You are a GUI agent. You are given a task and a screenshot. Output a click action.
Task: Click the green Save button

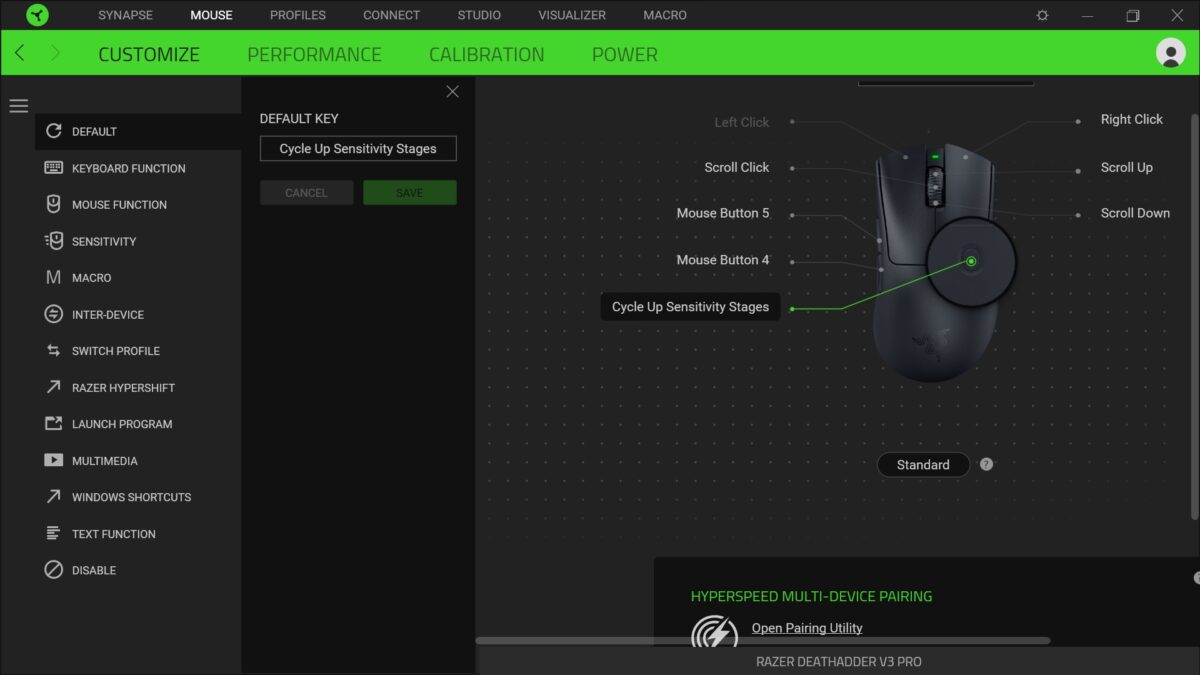410,193
